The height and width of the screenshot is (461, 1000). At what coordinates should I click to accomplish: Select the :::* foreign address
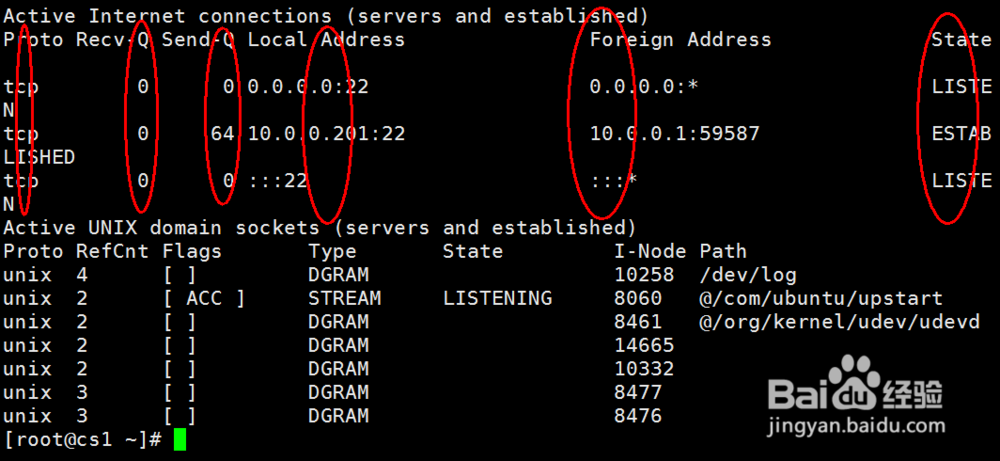pos(613,181)
